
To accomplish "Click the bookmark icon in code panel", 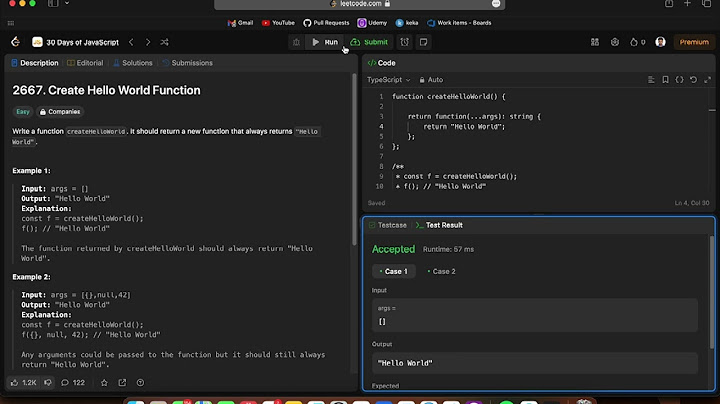I will click(665, 80).
